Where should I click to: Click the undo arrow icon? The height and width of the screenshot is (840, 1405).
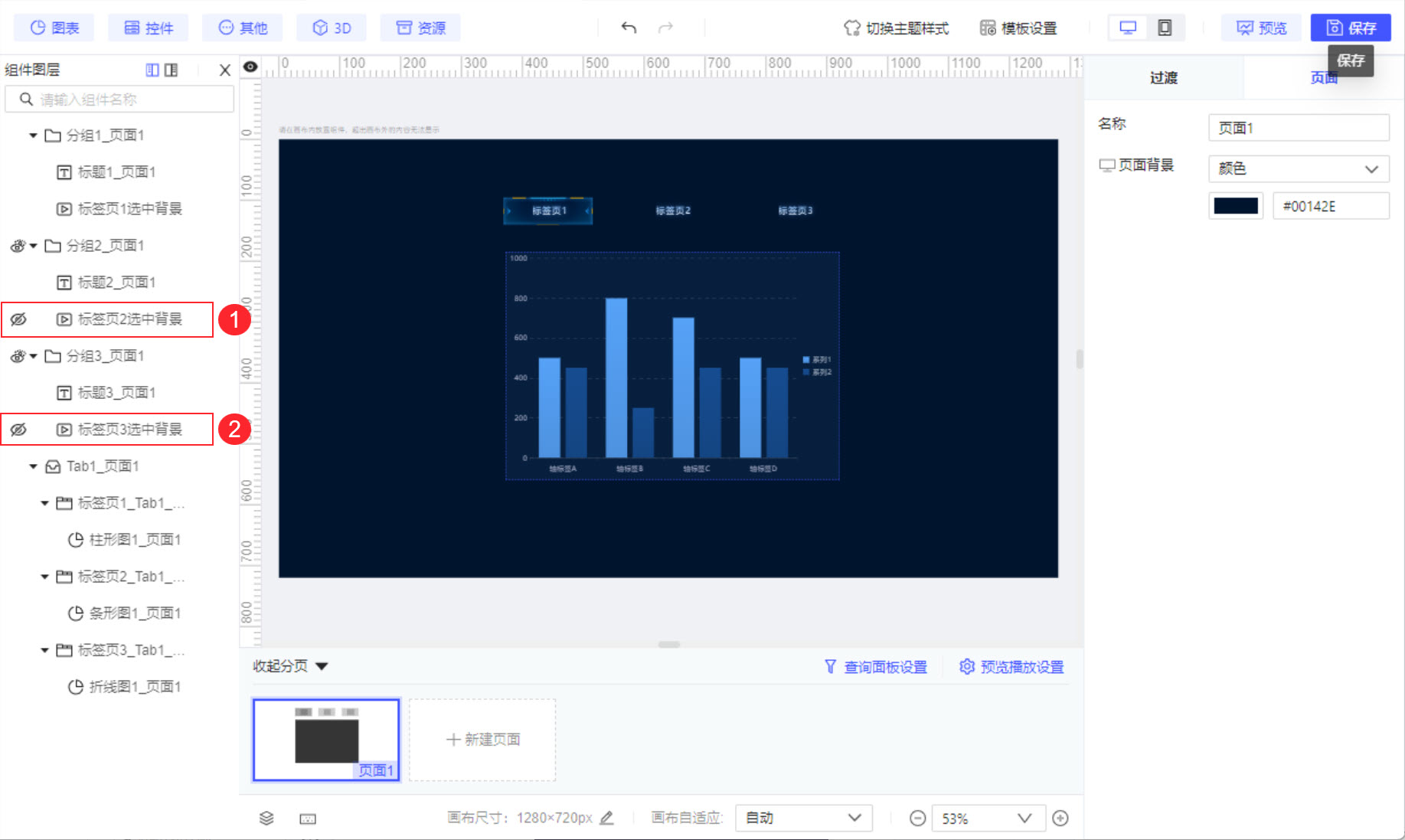[x=629, y=28]
